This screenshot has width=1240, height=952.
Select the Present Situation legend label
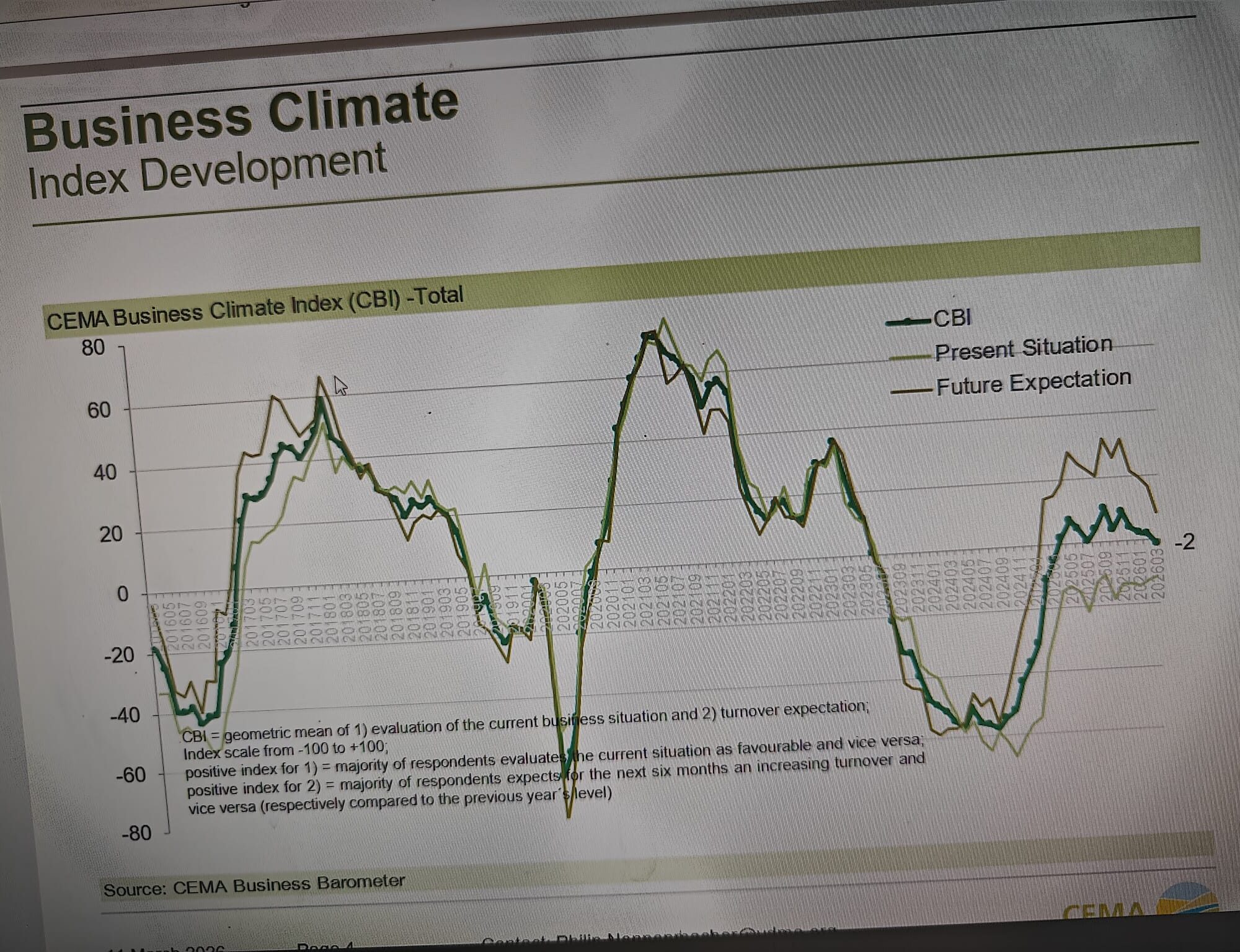pyautogui.click(x=1023, y=348)
